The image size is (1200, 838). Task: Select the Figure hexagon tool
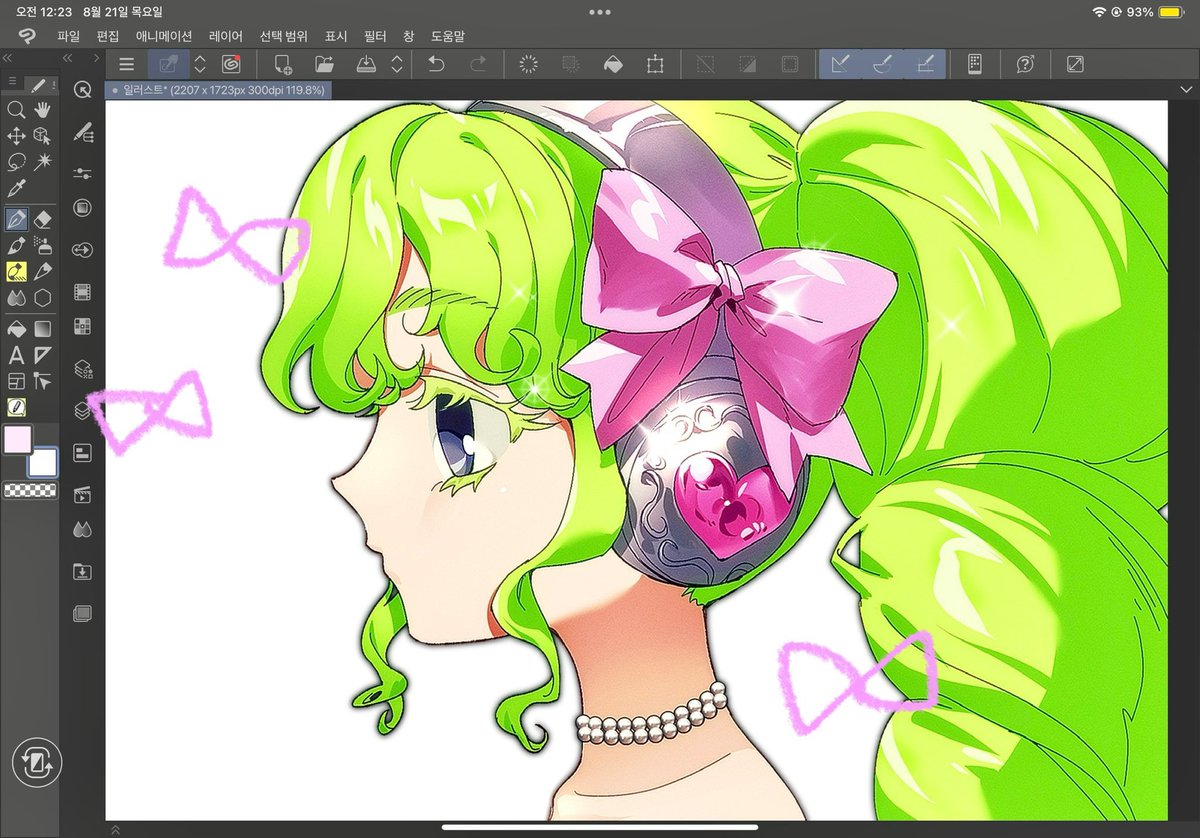point(42,298)
